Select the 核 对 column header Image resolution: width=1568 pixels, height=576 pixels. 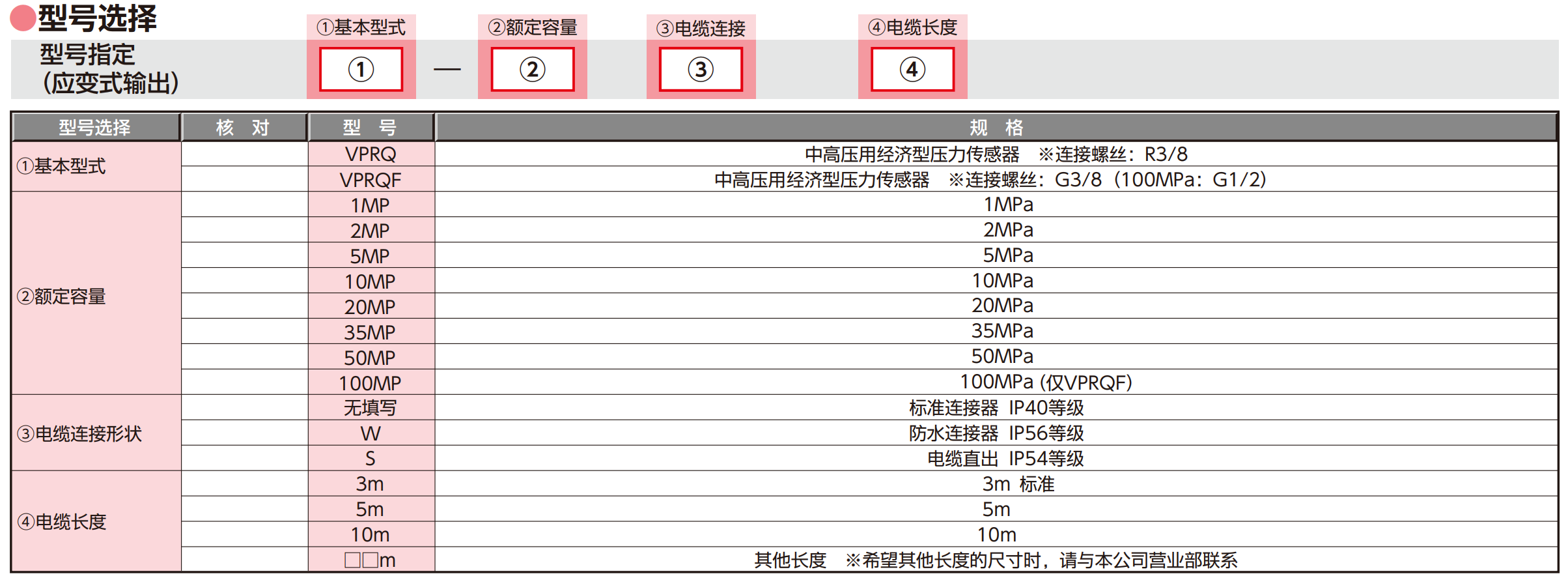tap(244, 127)
